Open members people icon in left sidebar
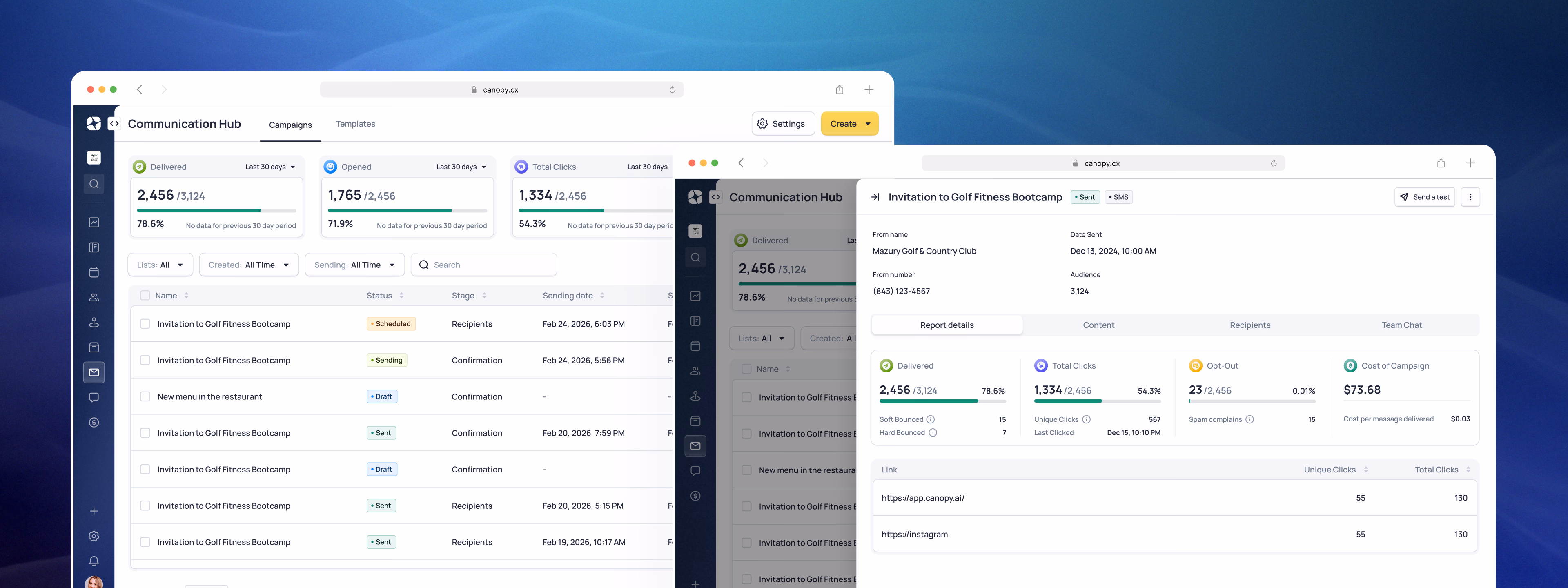The width and height of the screenshot is (1568, 588). click(94, 298)
